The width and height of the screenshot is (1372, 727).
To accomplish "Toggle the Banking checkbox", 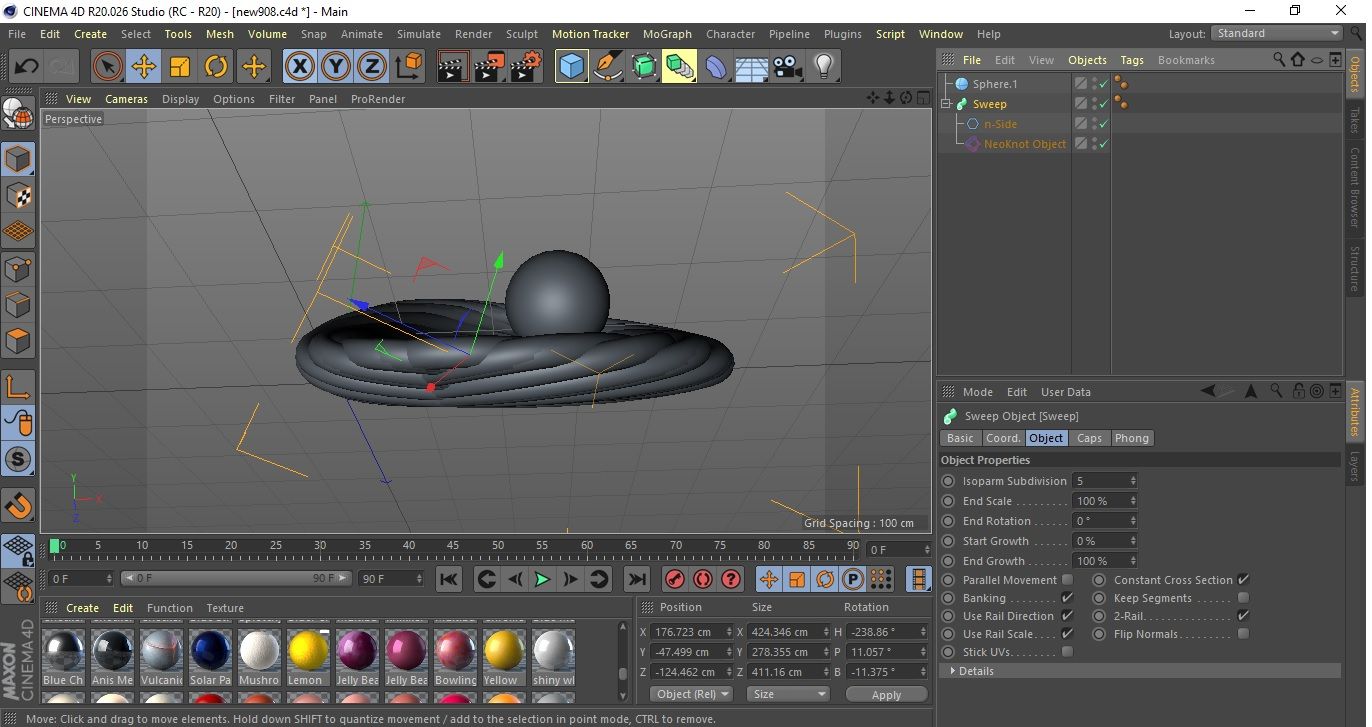I will pyautogui.click(x=1067, y=598).
